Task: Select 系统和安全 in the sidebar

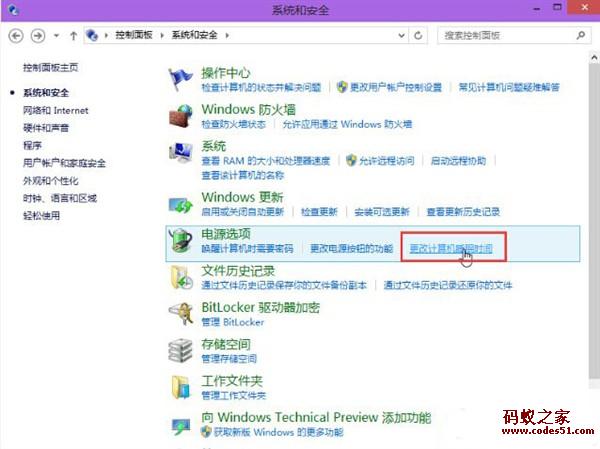Action: (46, 93)
